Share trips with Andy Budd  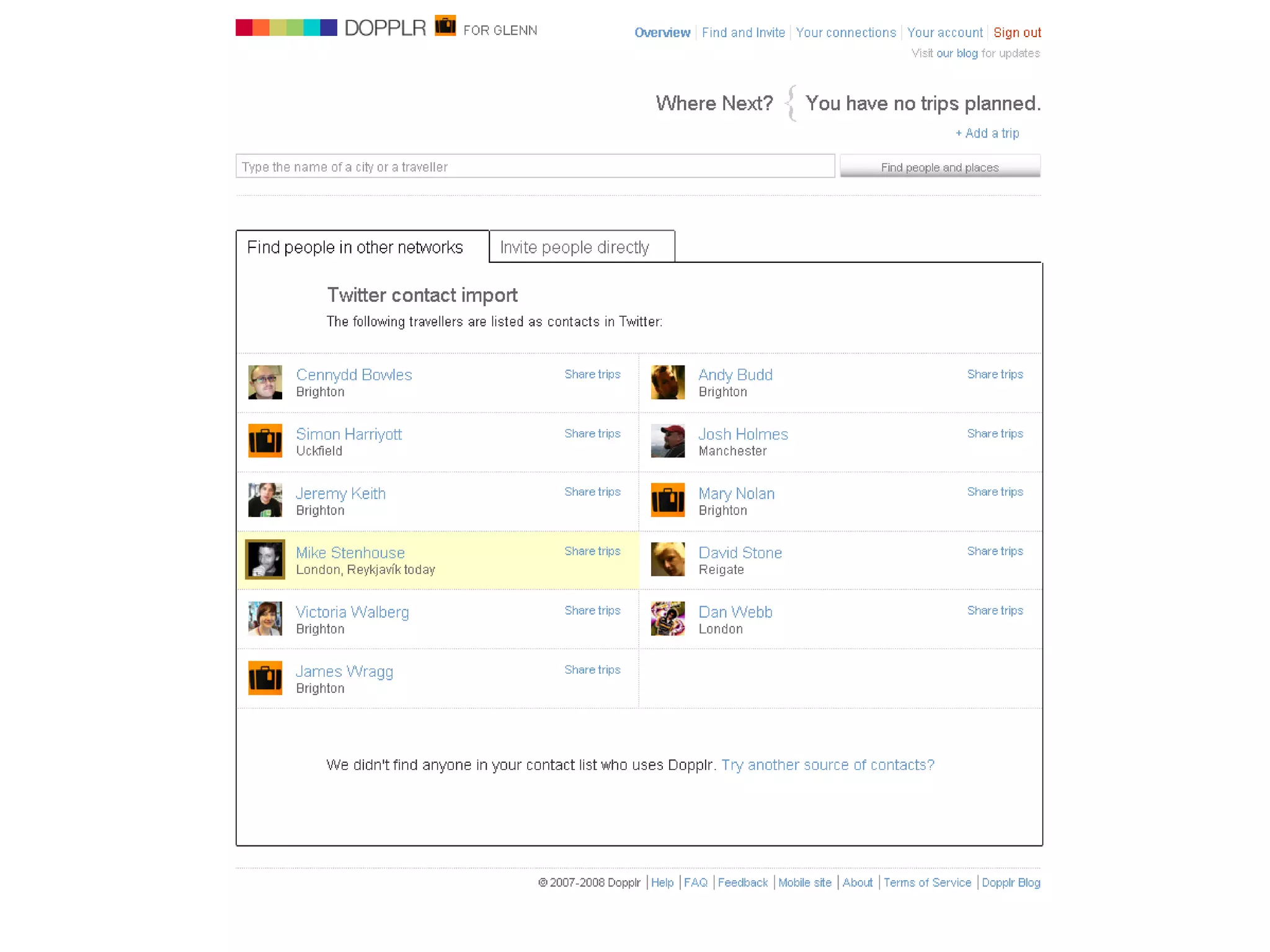pyautogui.click(x=995, y=374)
